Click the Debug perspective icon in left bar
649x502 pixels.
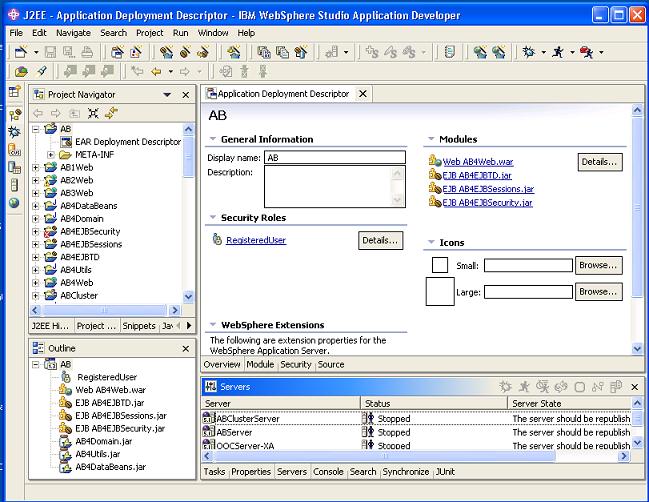pyautogui.click(x=14, y=132)
